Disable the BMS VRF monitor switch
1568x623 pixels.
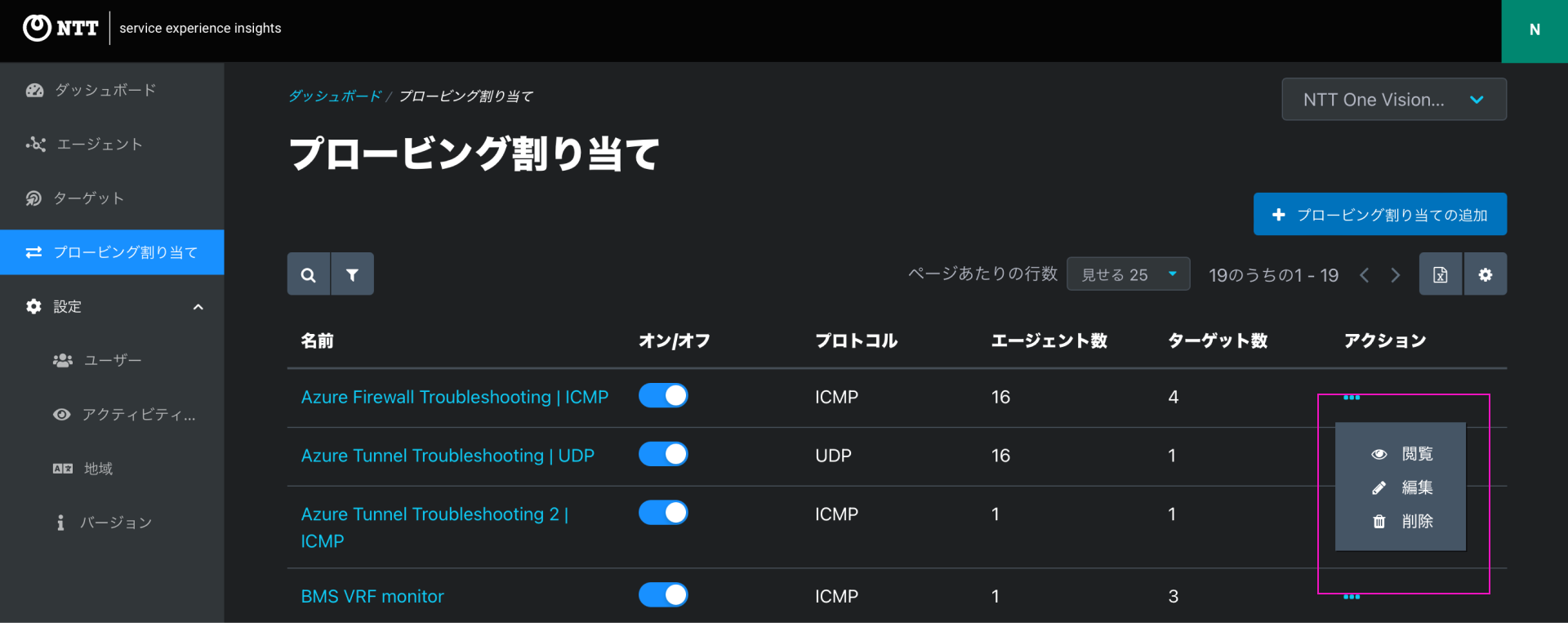click(663, 594)
